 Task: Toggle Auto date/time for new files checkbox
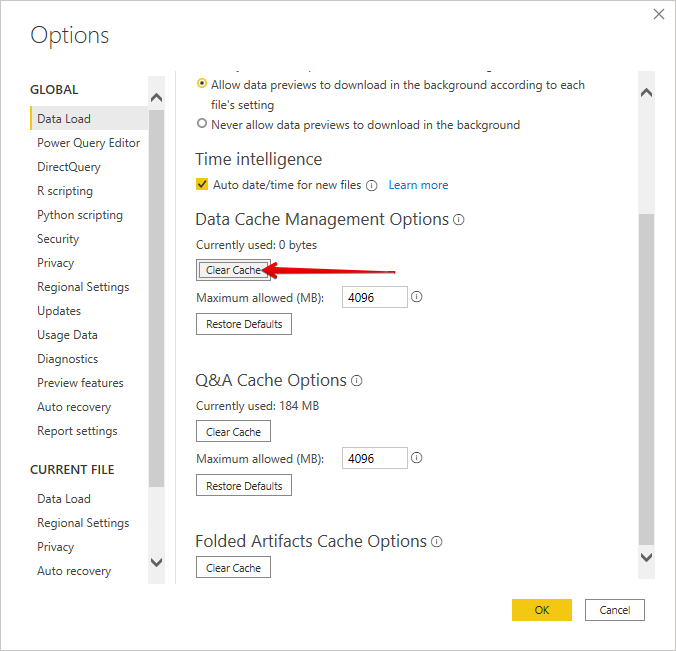tap(202, 185)
